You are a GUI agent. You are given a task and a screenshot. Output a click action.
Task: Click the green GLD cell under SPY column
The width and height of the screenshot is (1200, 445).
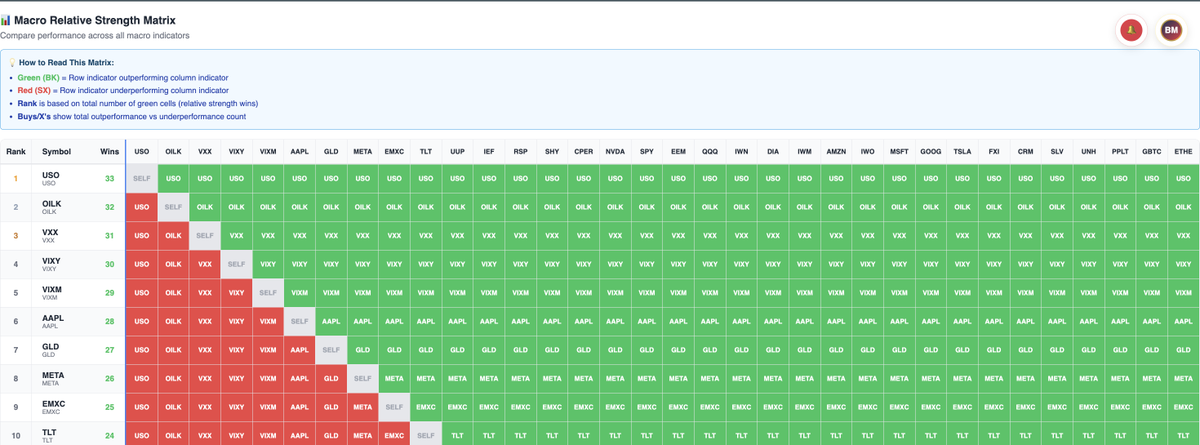pyautogui.click(x=647, y=350)
